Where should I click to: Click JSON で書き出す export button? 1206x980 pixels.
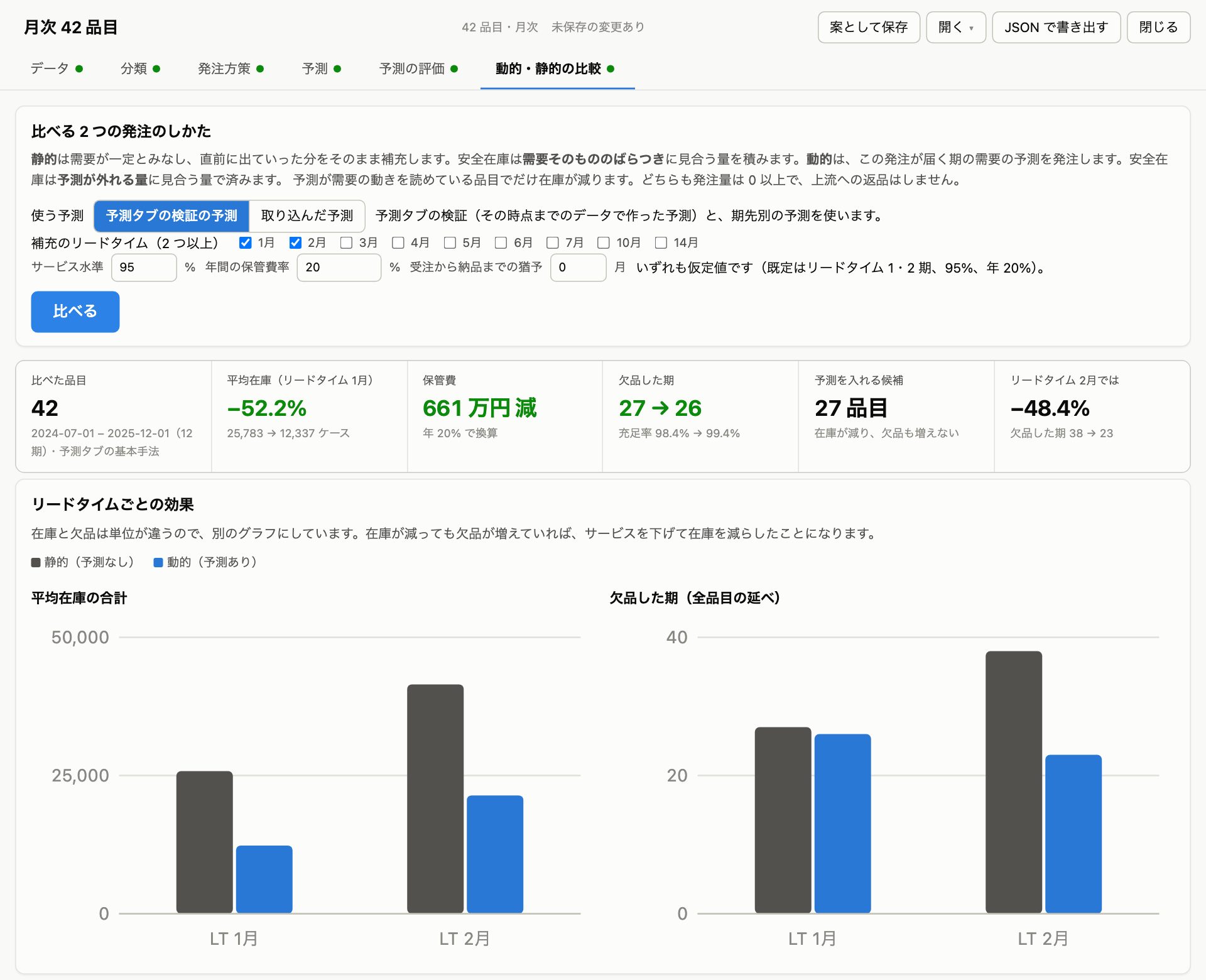click(x=1056, y=27)
